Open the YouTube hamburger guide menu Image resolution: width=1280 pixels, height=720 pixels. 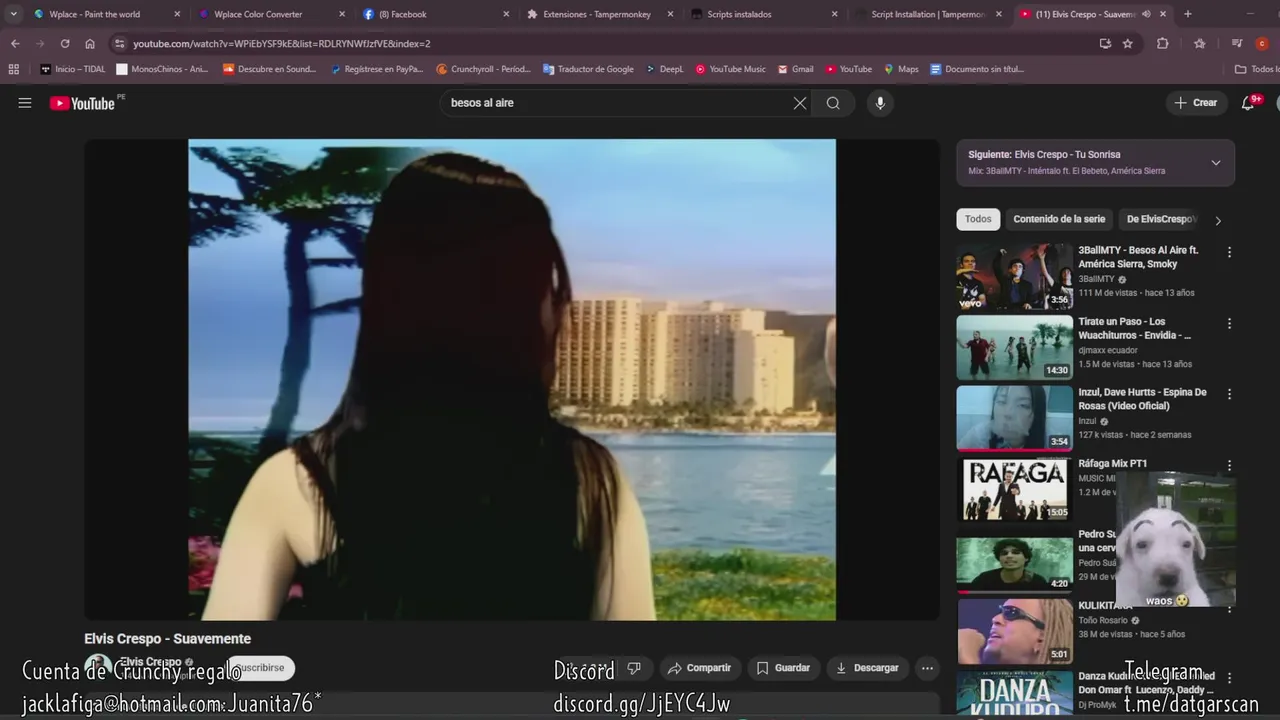[x=25, y=103]
